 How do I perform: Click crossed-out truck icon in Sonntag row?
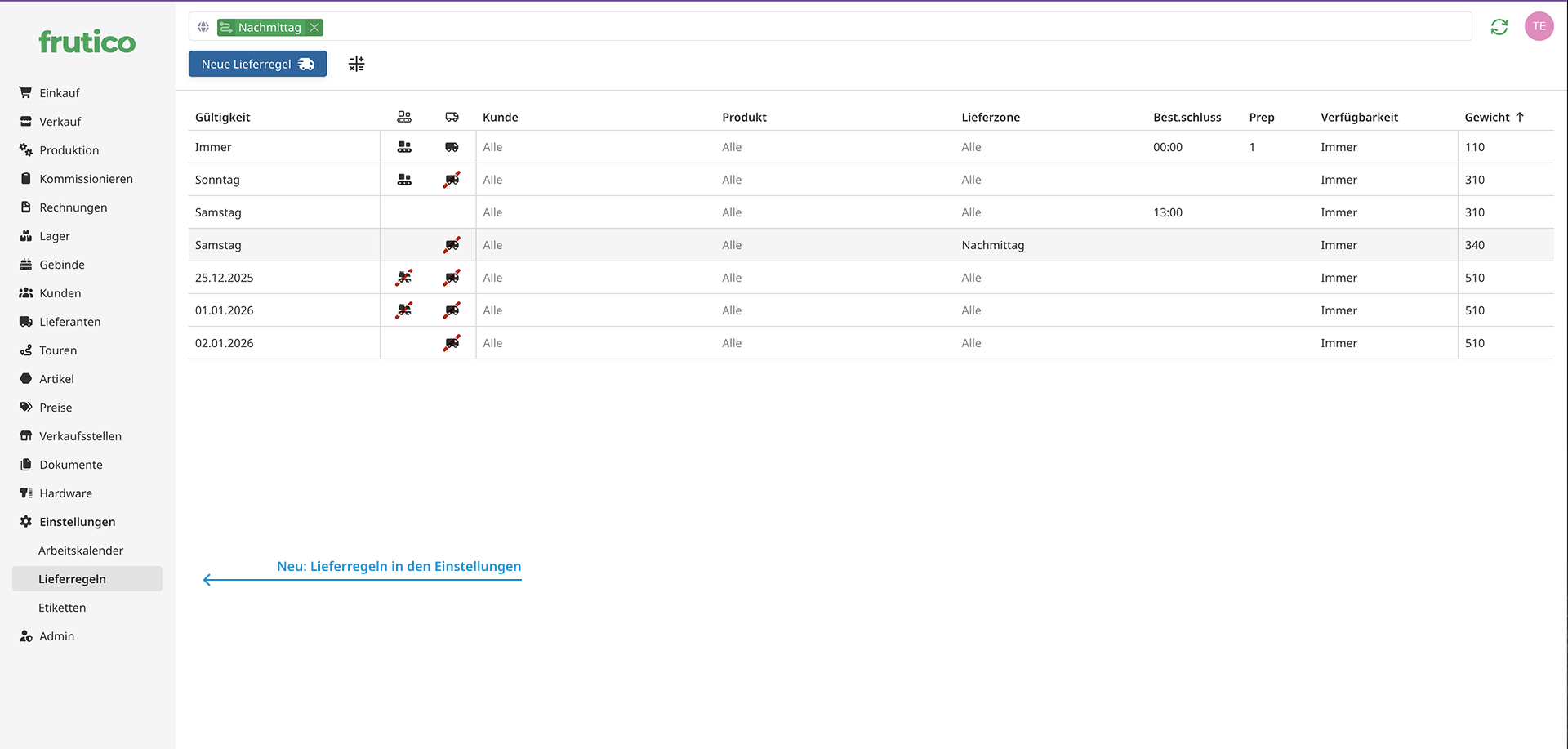(x=452, y=180)
